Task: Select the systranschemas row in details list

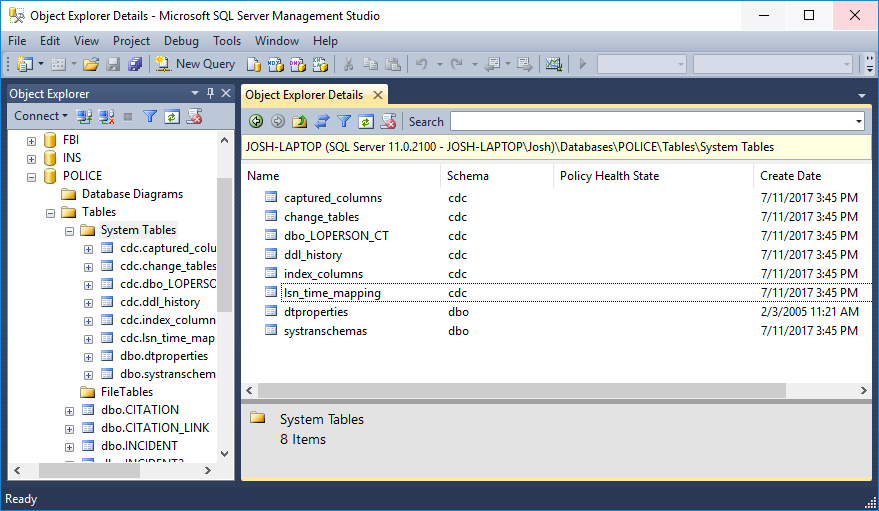Action: pos(557,331)
